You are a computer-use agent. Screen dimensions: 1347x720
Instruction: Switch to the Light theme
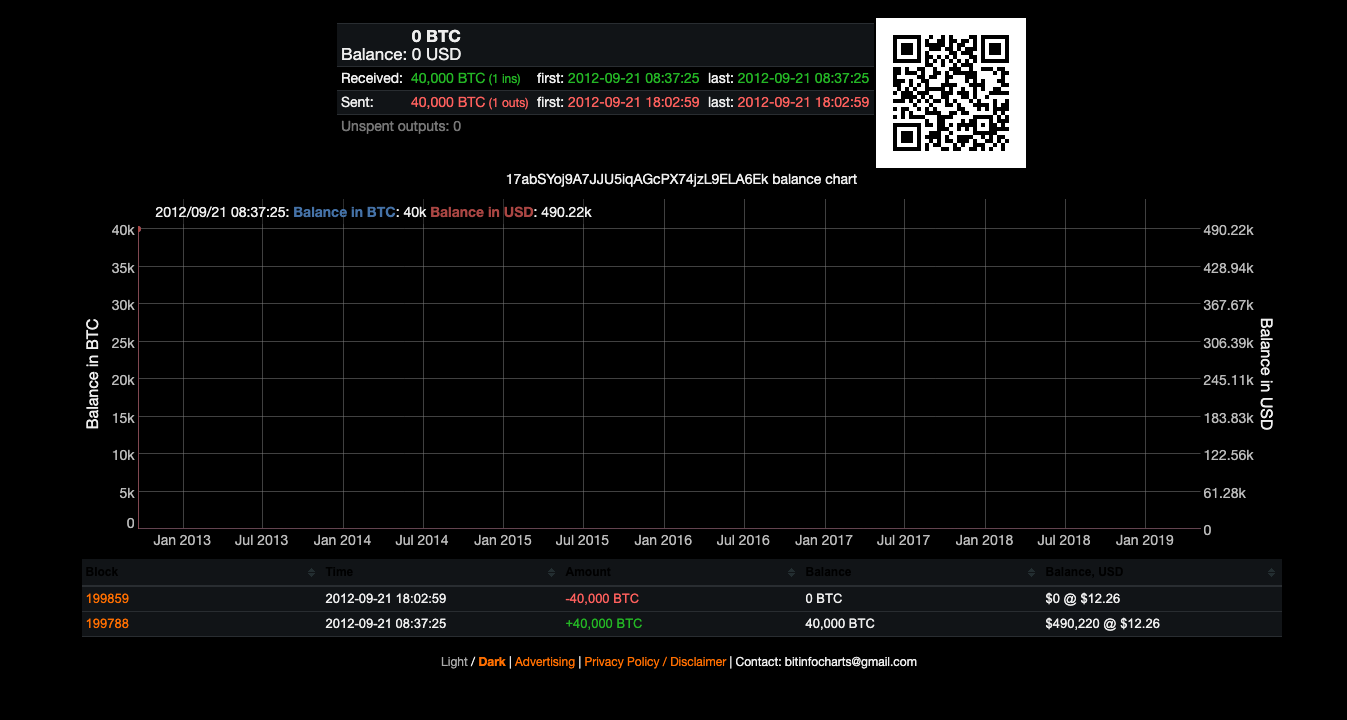click(453, 662)
